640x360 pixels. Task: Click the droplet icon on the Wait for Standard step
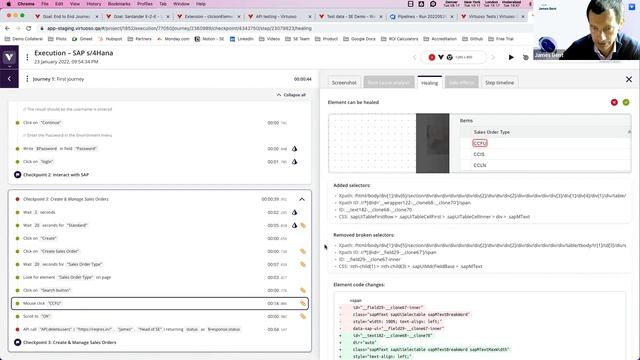294,225
